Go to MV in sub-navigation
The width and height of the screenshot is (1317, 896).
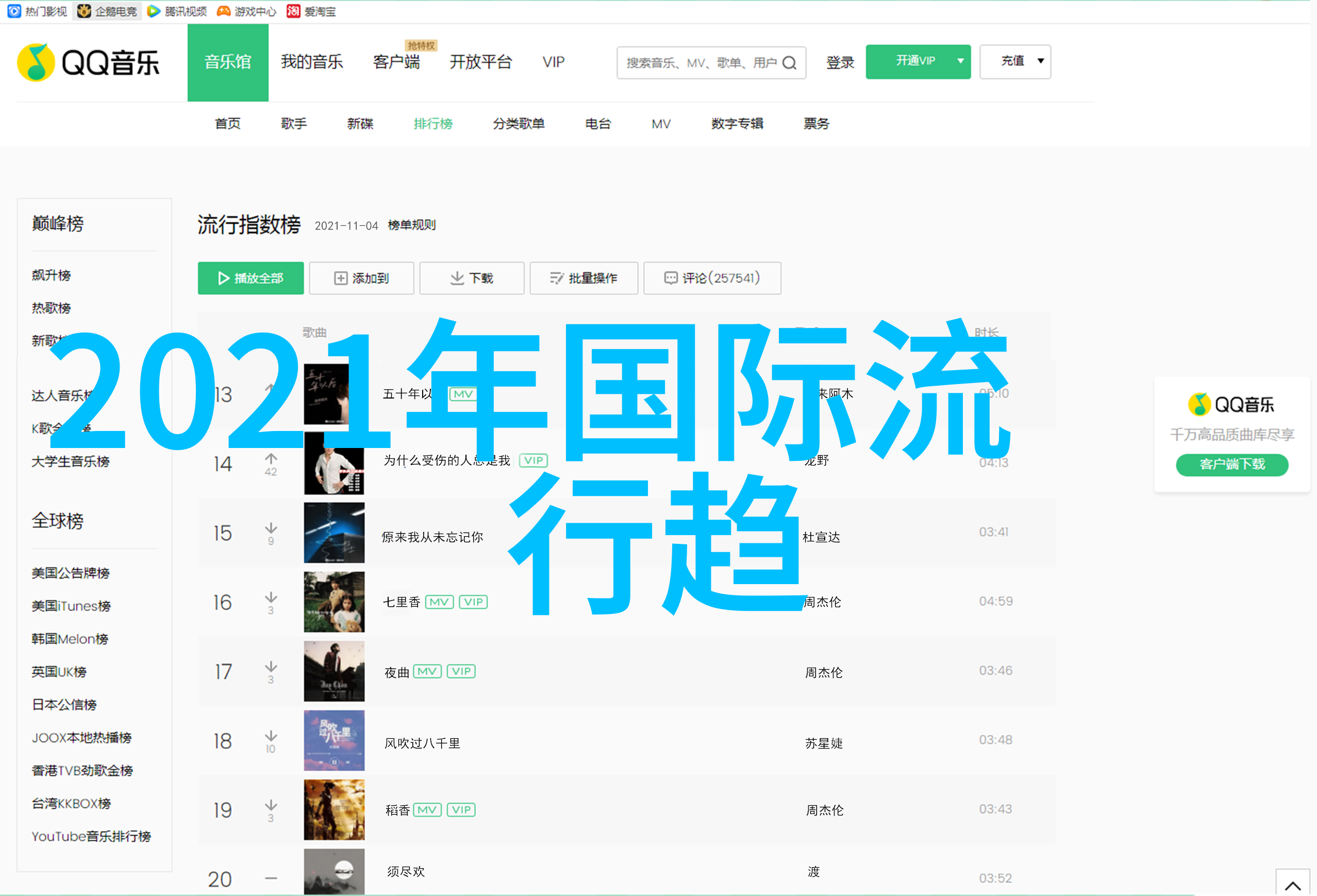coord(661,124)
